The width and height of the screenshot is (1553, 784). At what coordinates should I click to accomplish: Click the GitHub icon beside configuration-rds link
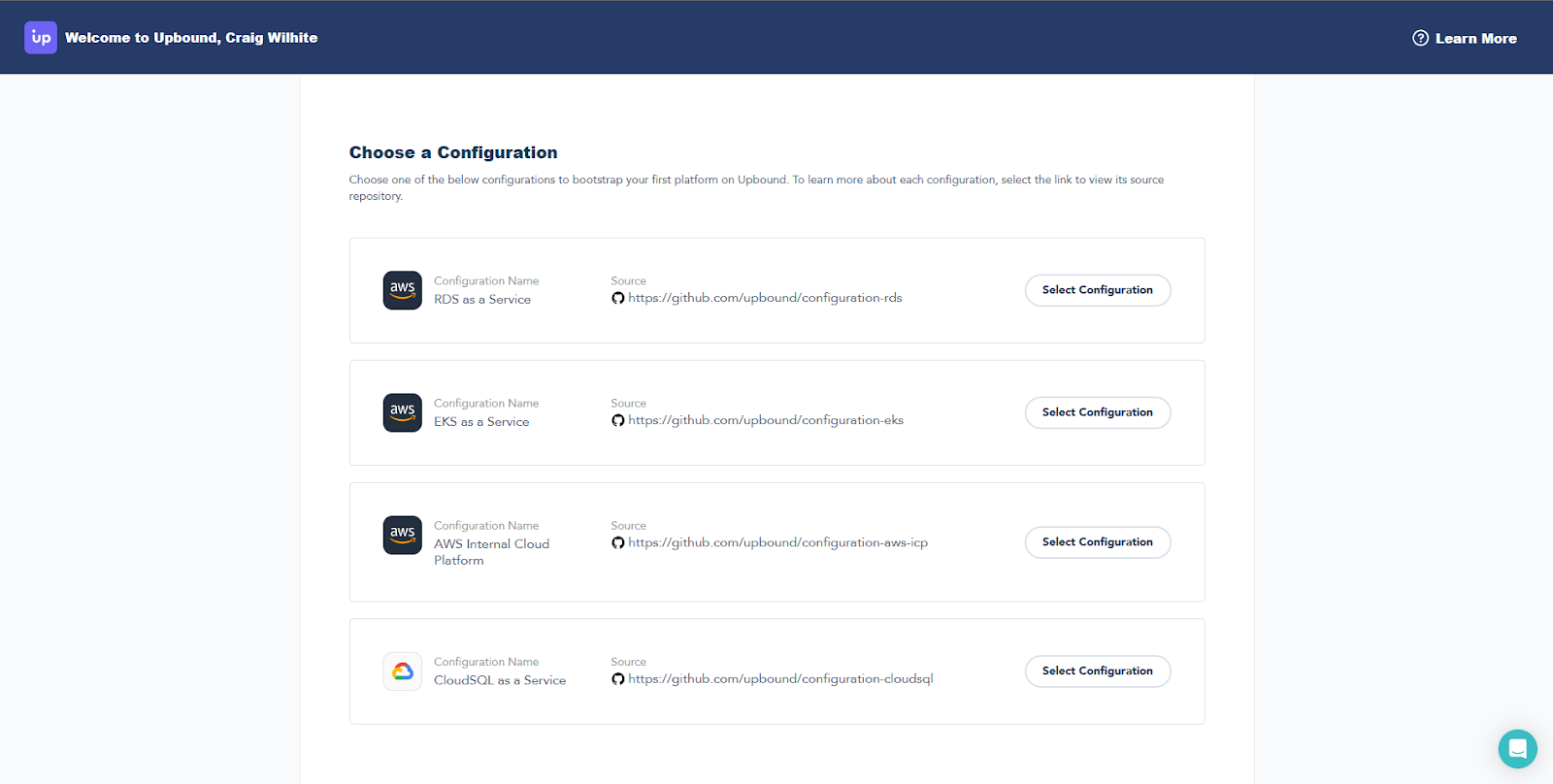pyautogui.click(x=618, y=298)
